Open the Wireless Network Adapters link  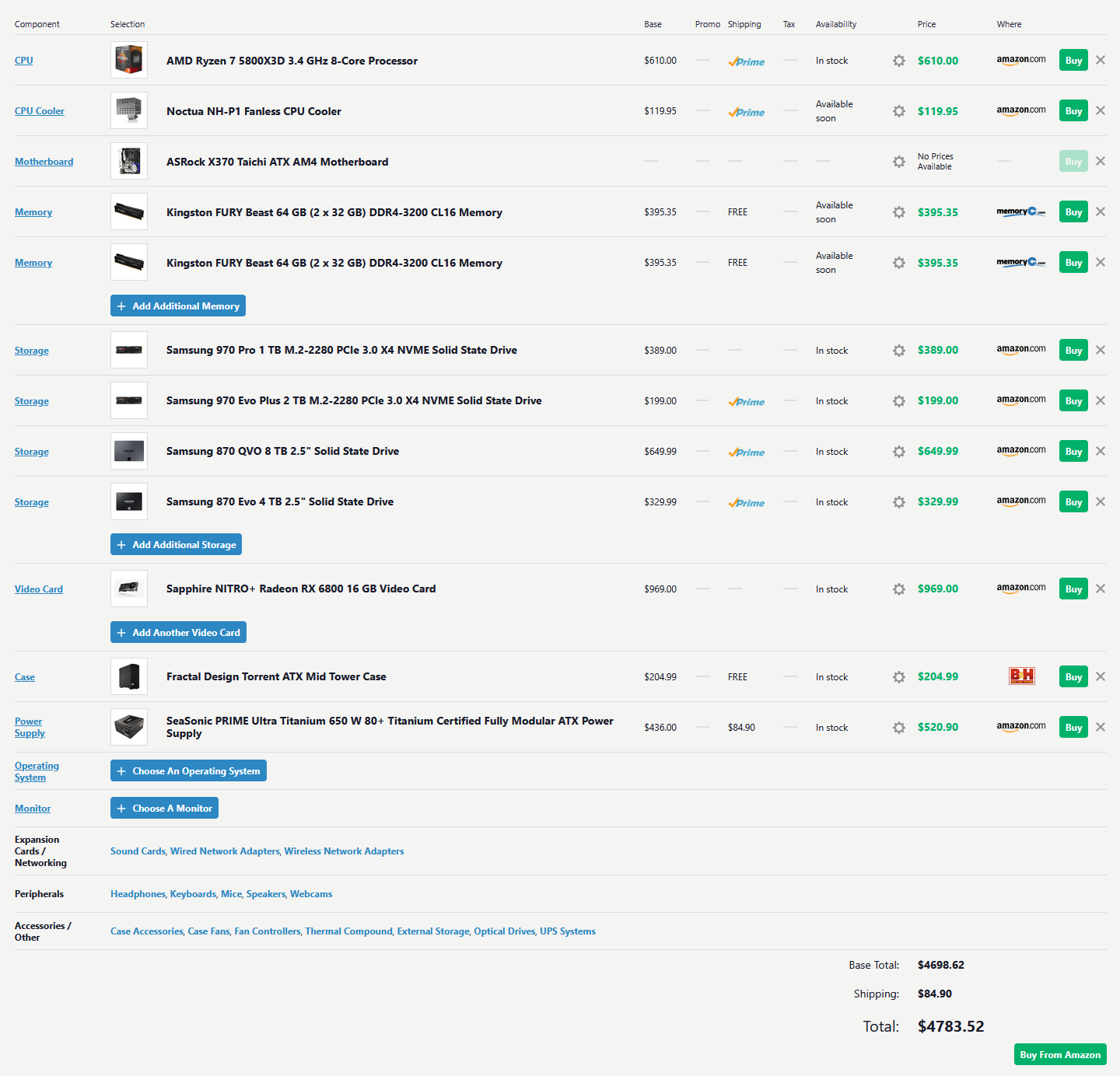(345, 851)
